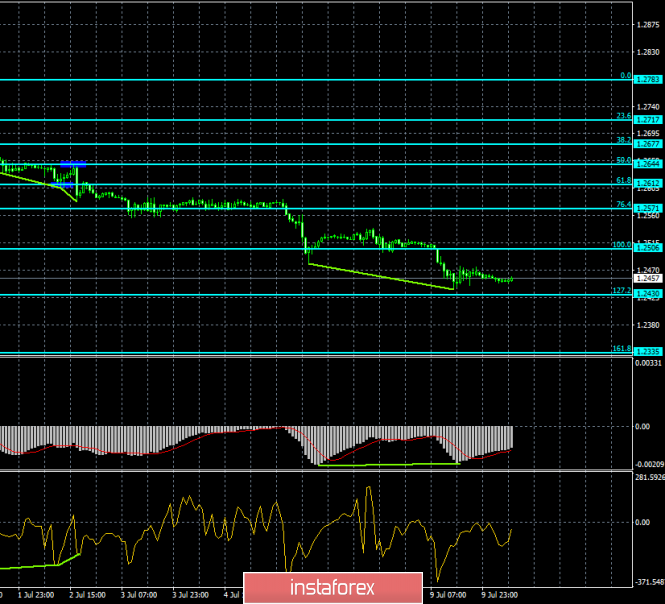This screenshot has width=665, height=604.
Task: Click the '3 Jul 07:00' time axis label
Action: coord(140,594)
